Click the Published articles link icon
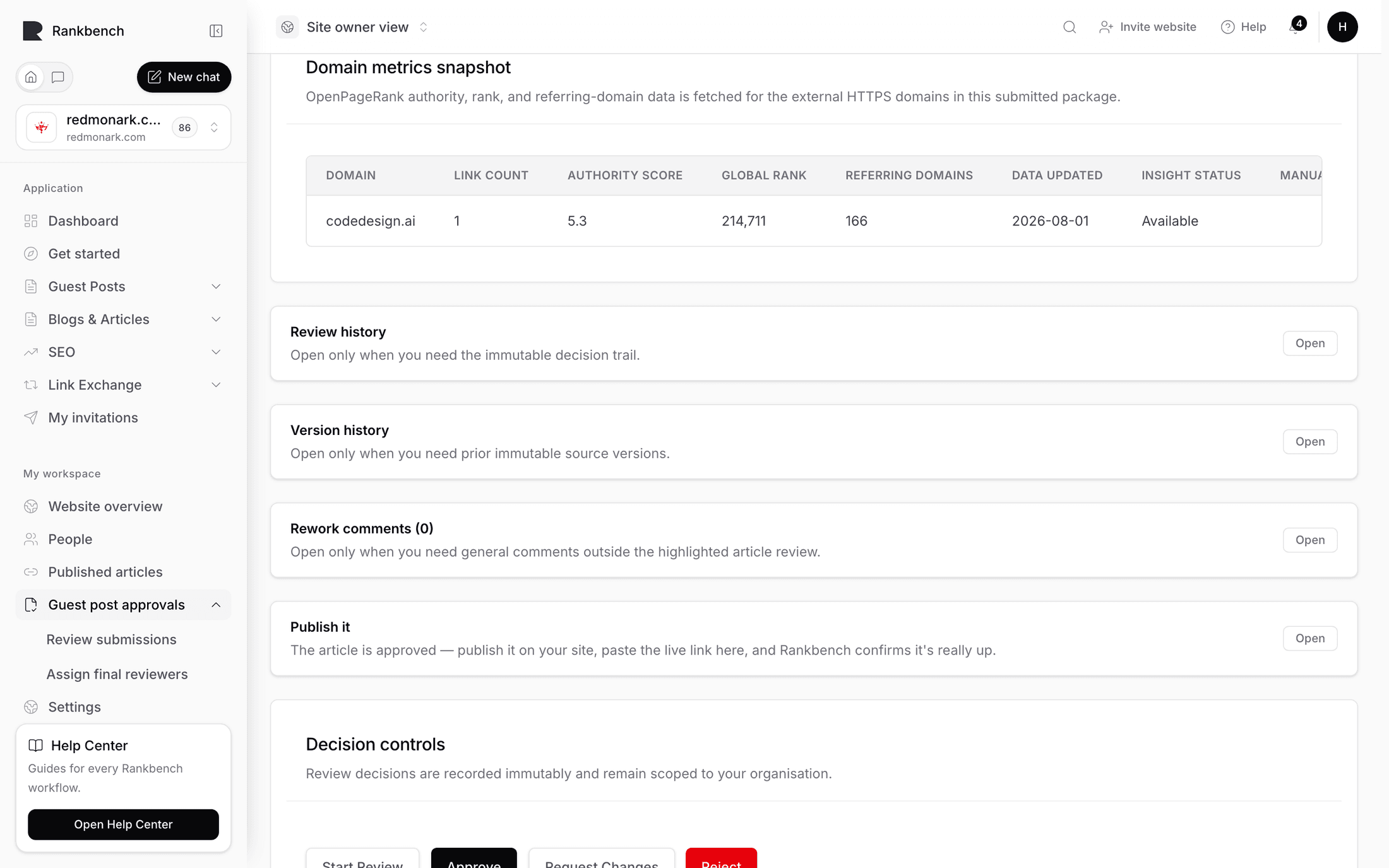The height and width of the screenshot is (868, 1389). [x=31, y=572]
